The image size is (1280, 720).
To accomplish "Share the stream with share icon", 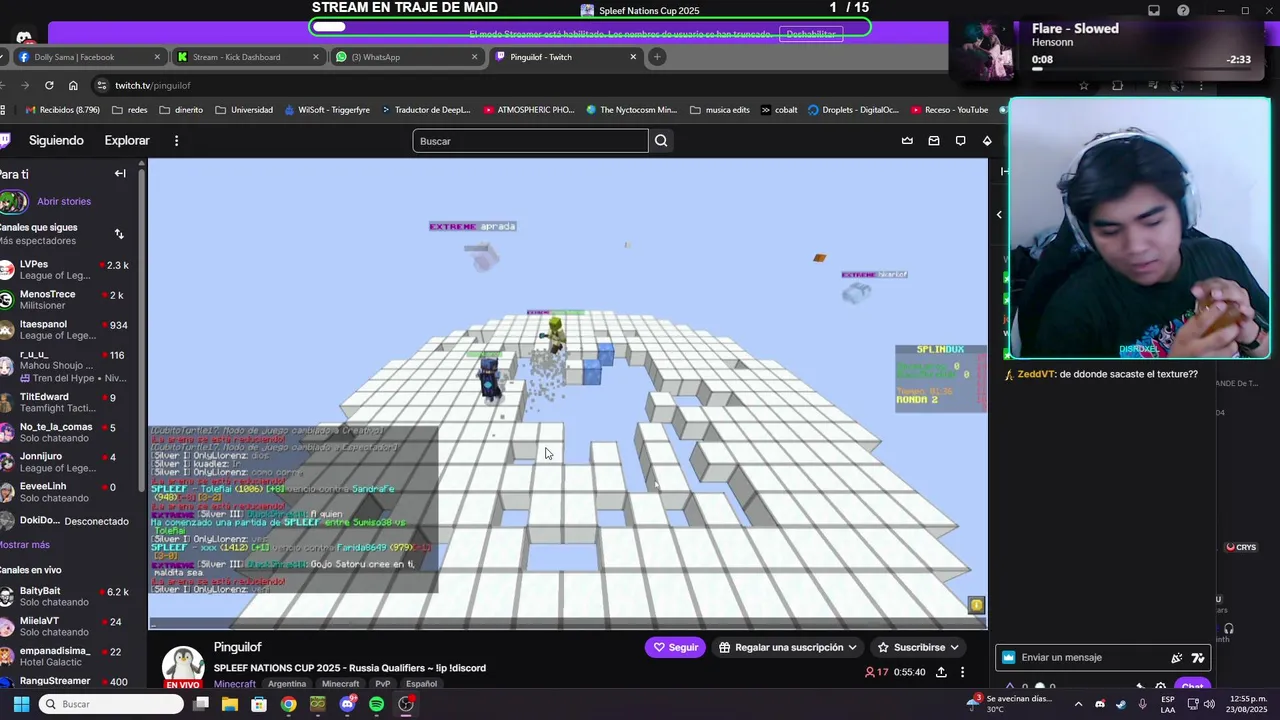I will 941,672.
